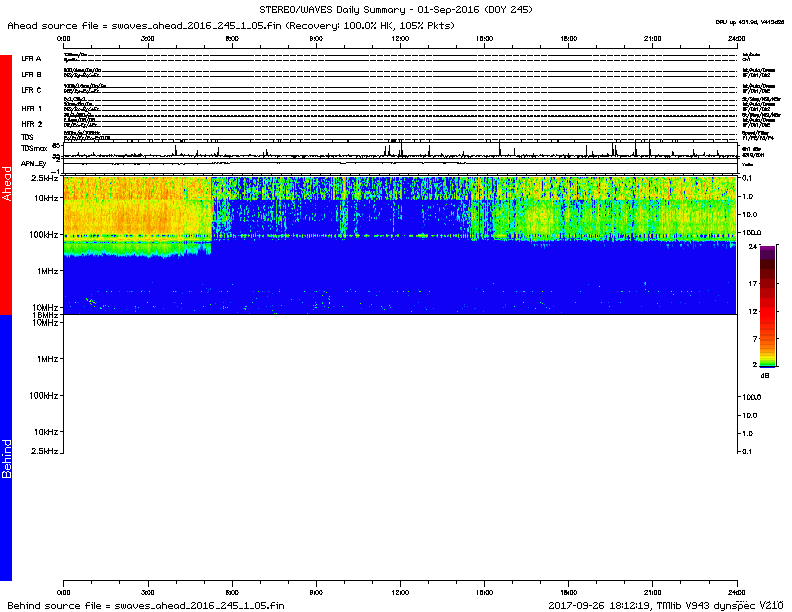The width and height of the screenshot is (792, 612).
Task: Click the 100kHz label on Ahead spectrogram
Action: click(42, 234)
